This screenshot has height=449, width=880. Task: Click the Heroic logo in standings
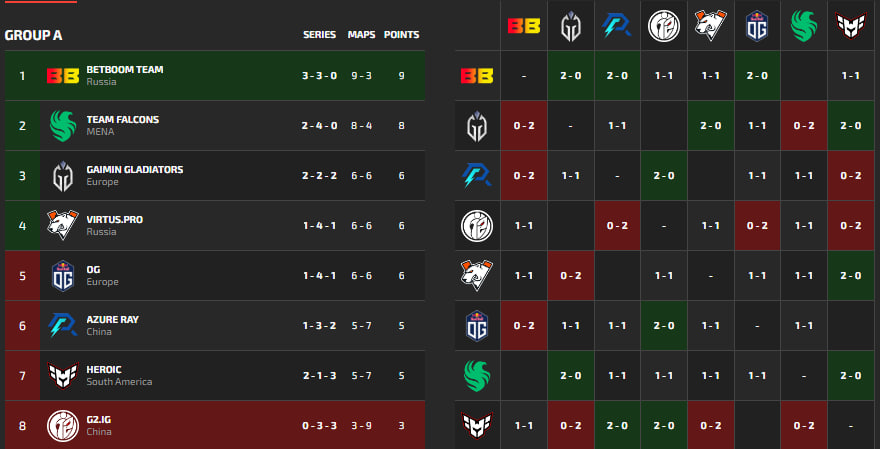63,376
